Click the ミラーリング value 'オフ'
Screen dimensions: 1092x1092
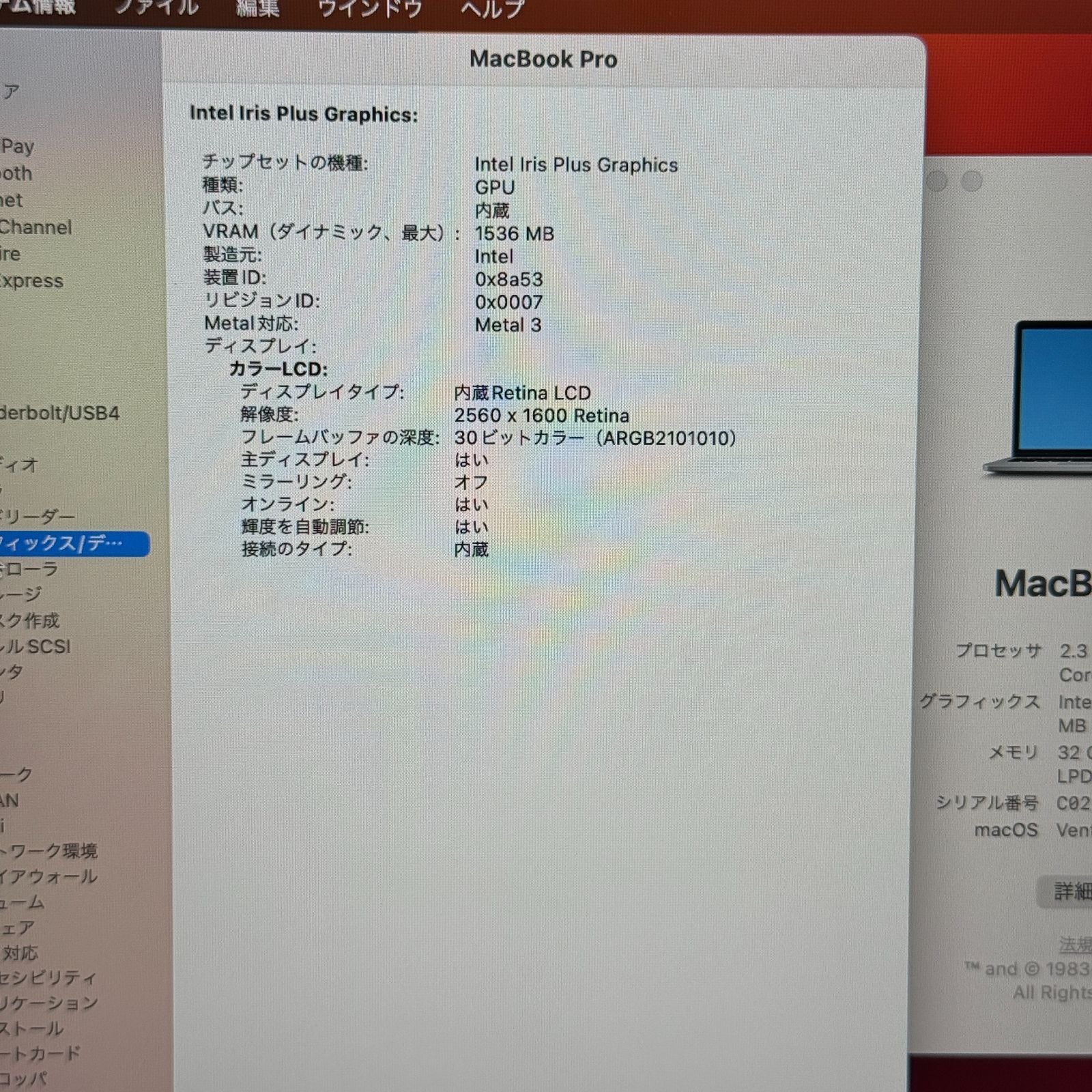click(471, 483)
